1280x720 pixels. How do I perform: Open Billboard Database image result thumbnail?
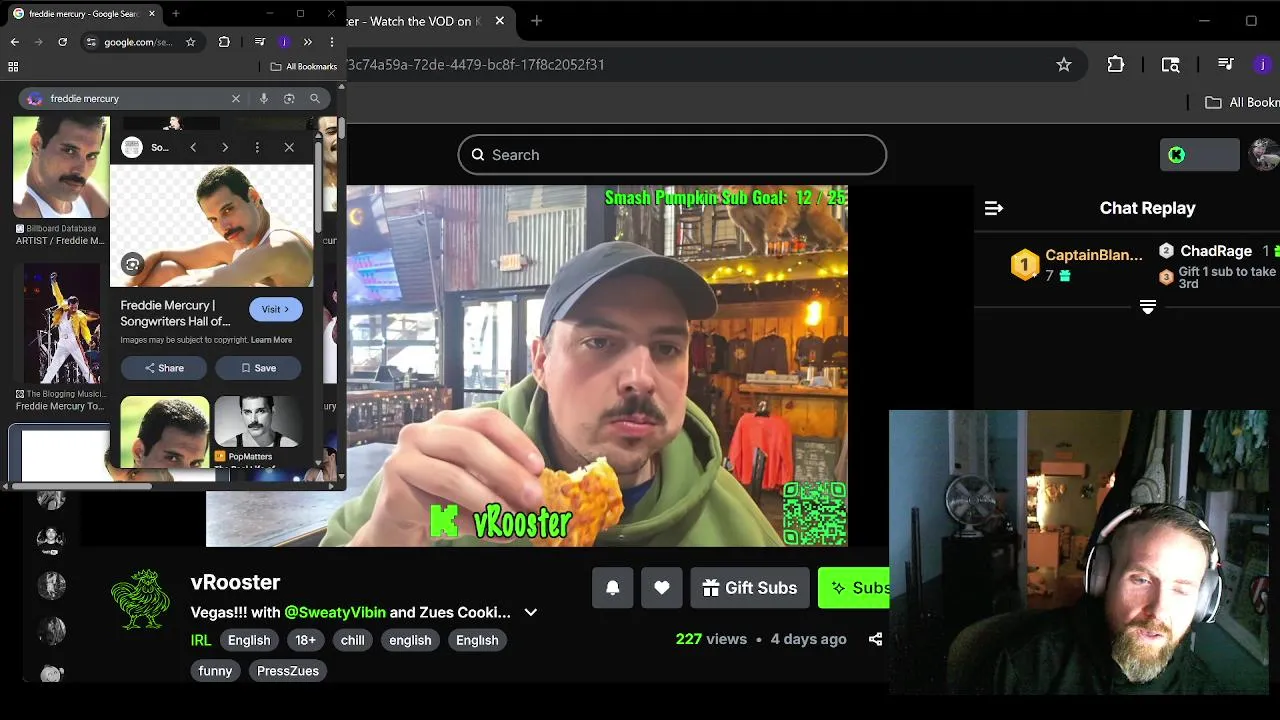[60, 167]
